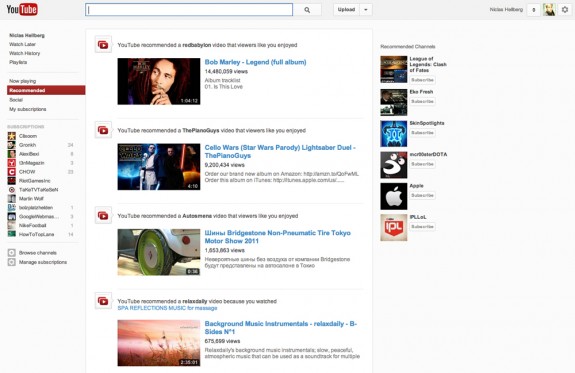Open Cello Wars Lightsaber Duel video title
This screenshot has height=373, width=575.
[280, 151]
